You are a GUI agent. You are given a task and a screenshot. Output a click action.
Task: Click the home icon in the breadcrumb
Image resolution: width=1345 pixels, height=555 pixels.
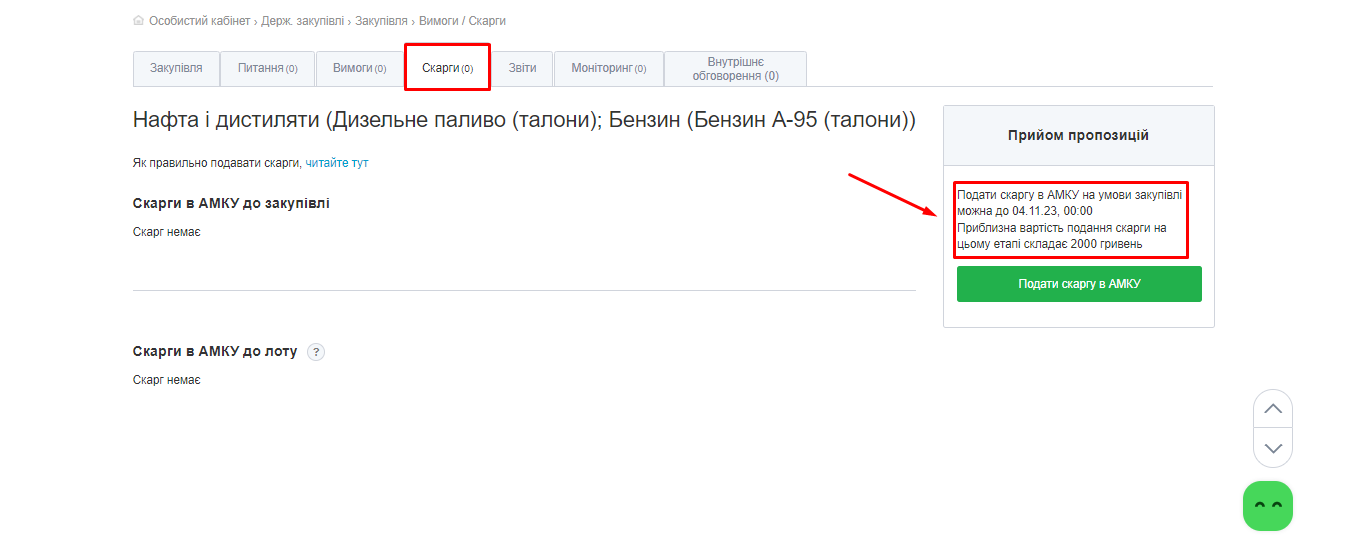(x=138, y=21)
